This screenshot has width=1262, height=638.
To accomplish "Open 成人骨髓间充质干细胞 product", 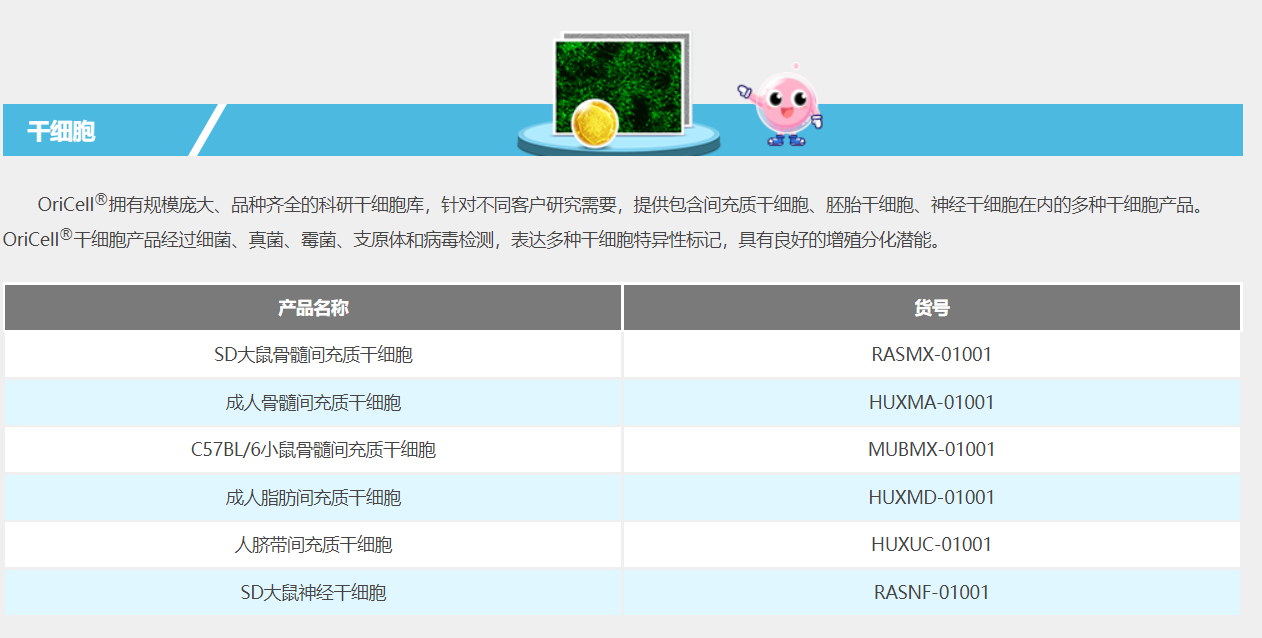I will coord(313,403).
